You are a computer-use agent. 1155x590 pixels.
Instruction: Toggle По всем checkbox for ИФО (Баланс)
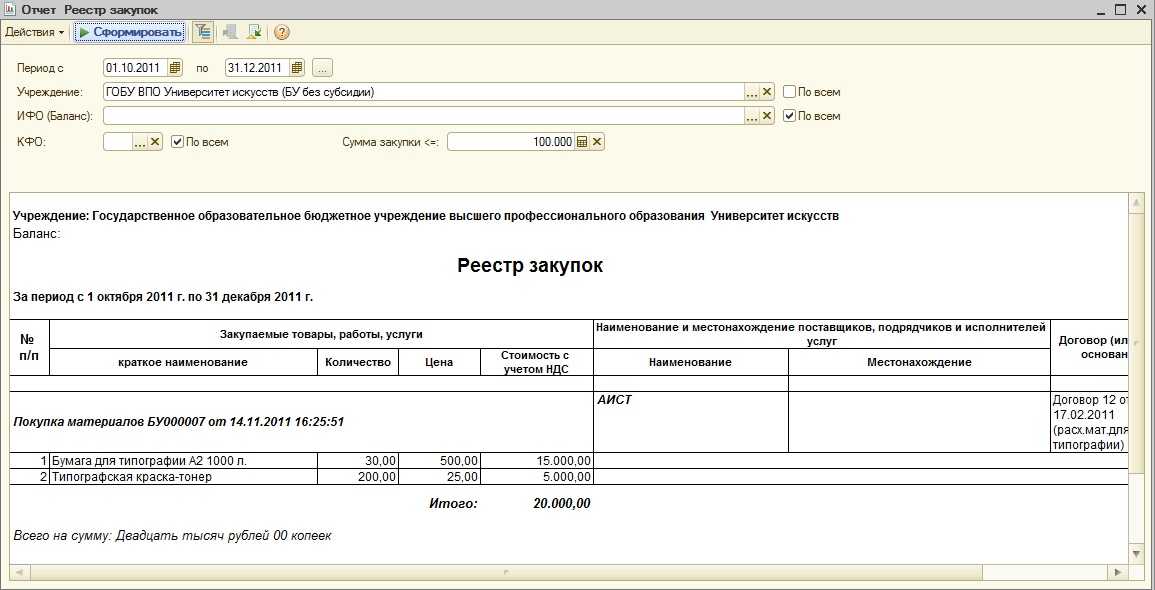[x=789, y=116]
